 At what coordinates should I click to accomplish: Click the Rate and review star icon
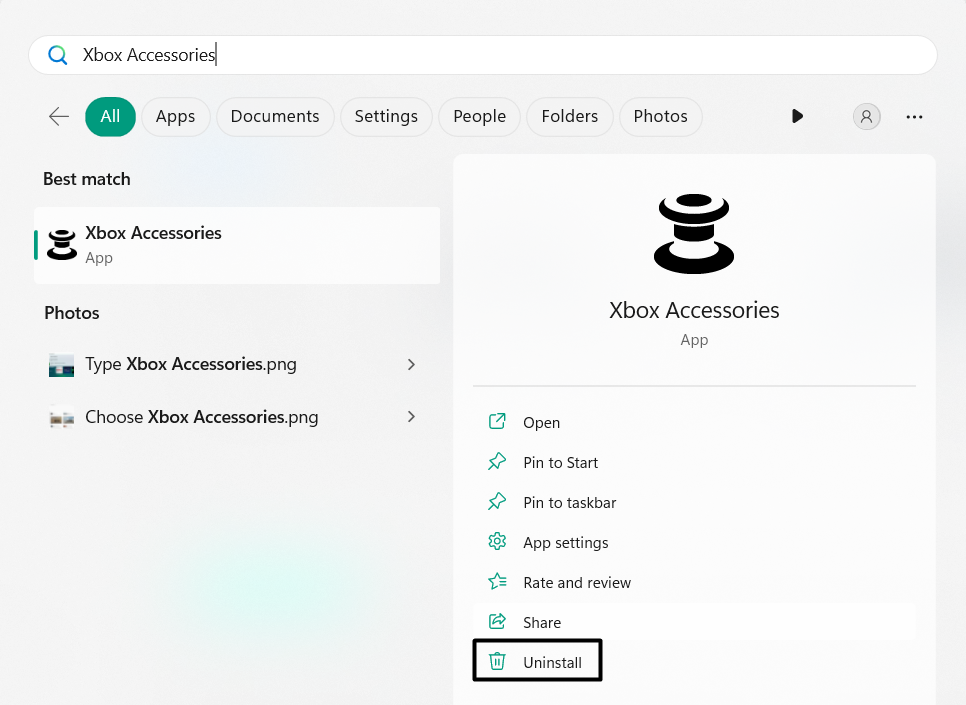(x=497, y=582)
